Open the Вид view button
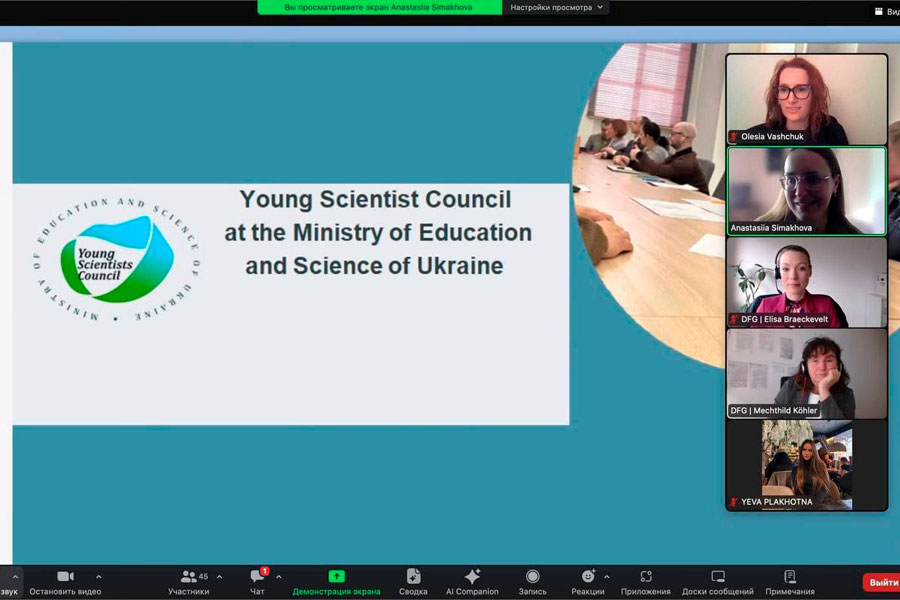Viewport: 900px width, 600px height. [x=887, y=11]
